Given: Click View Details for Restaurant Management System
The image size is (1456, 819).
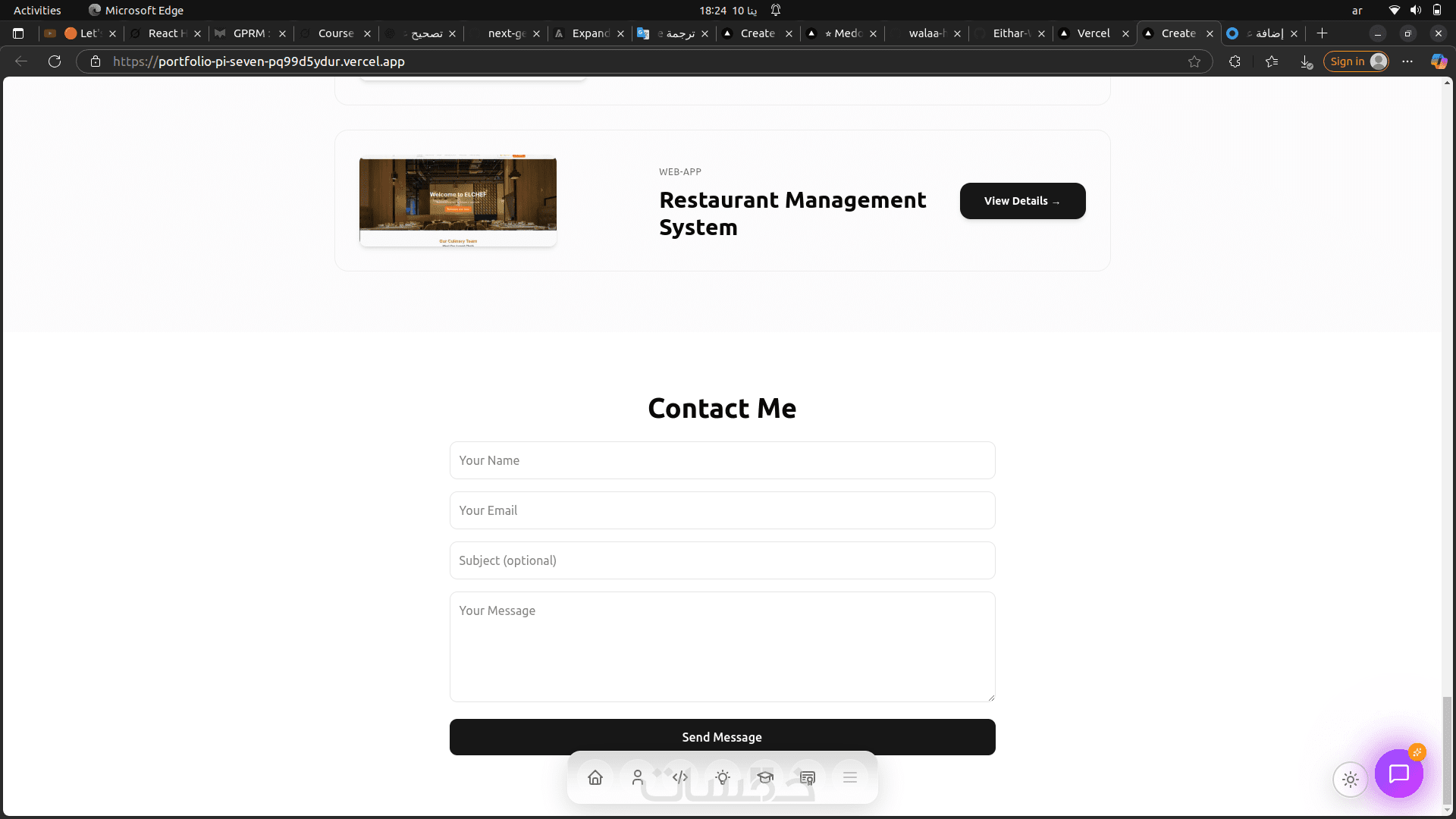Looking at the screenshot, I should tap(1022, 201).
